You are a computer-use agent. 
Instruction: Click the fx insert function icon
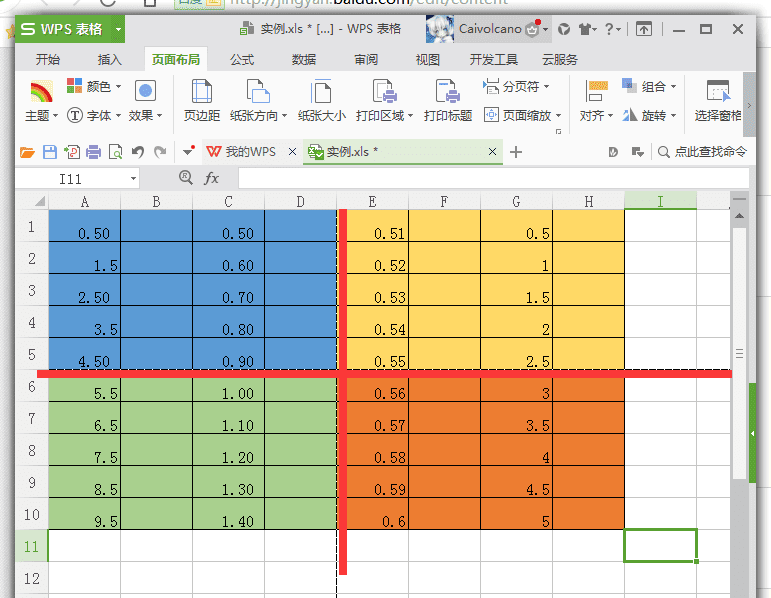(x=211, y=178)
